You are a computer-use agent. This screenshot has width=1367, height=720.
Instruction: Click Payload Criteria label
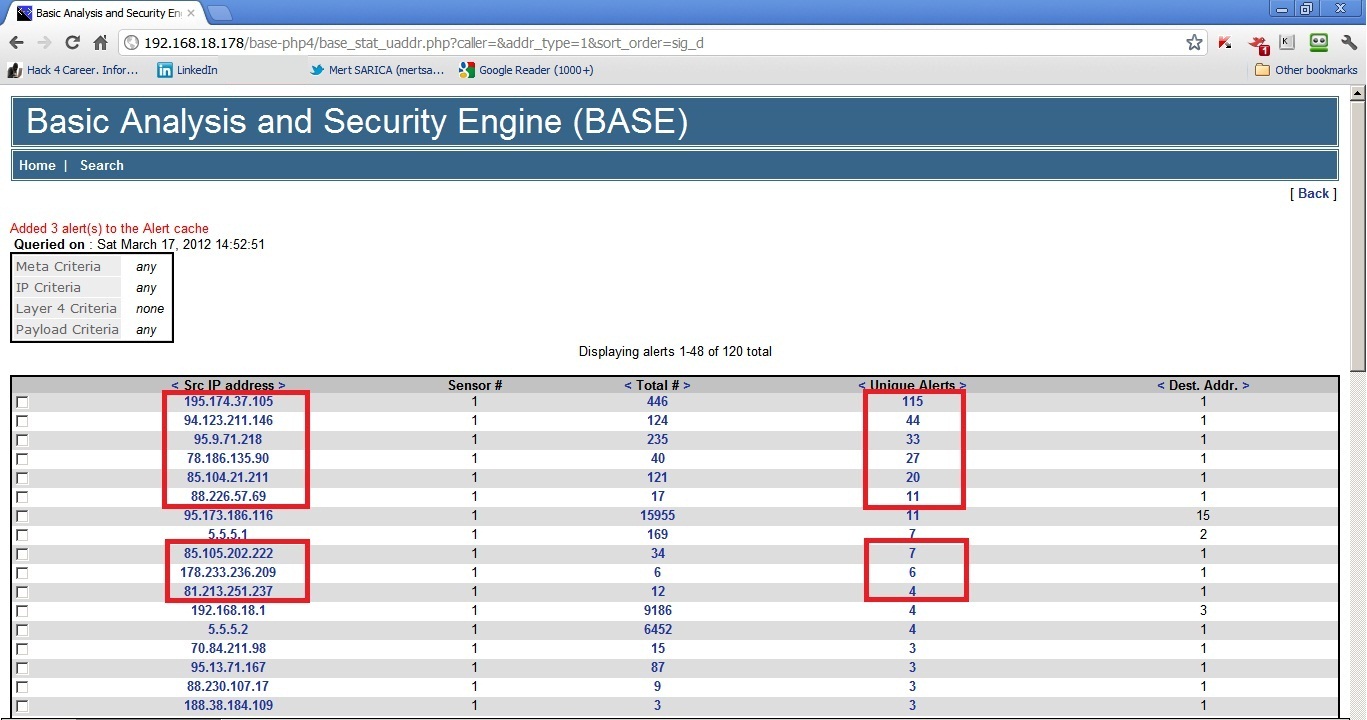click(67, 329)
